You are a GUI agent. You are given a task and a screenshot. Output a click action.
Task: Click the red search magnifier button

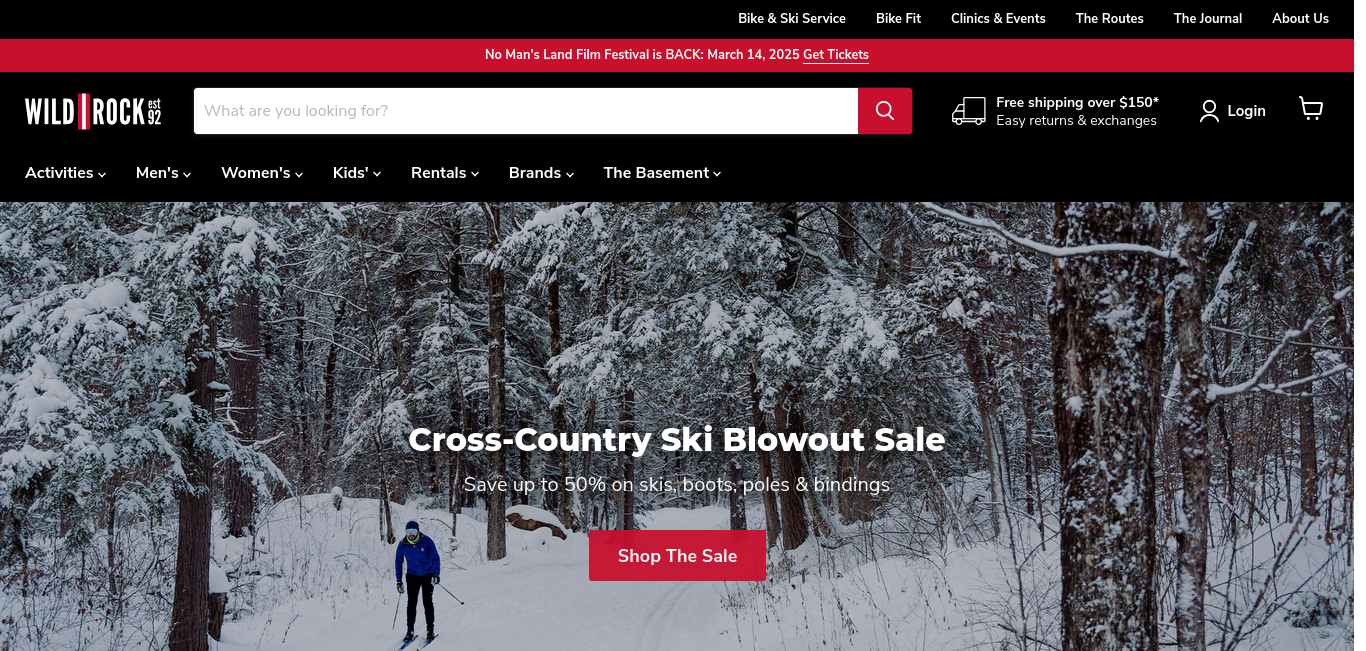coord(885,111)
